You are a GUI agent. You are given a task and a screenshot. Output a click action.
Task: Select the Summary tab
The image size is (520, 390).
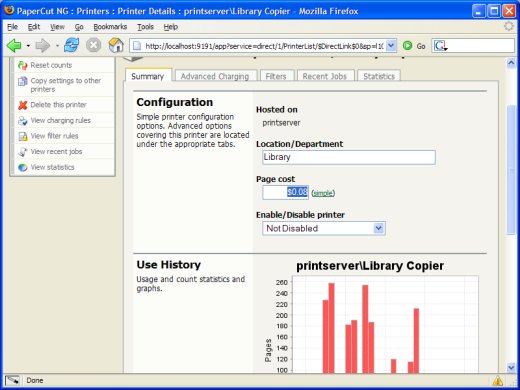click(x=148, y=76)
